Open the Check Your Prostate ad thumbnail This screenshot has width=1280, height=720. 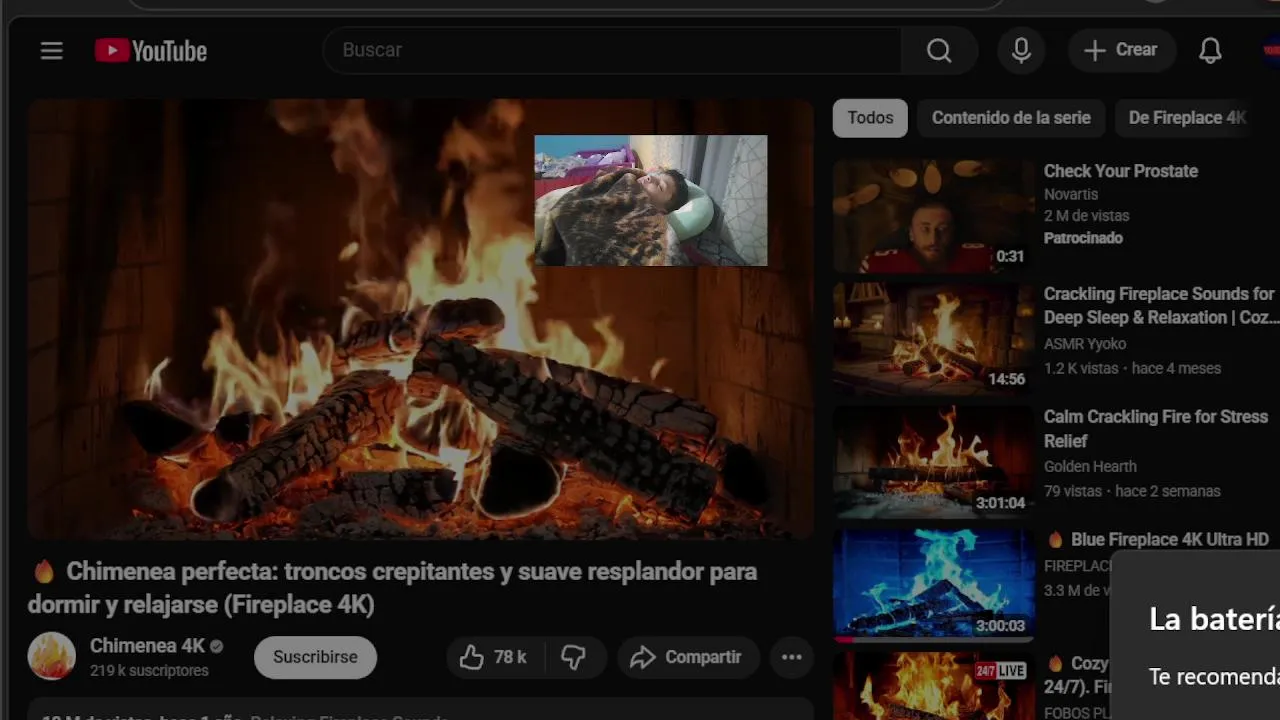coord(933,216)
